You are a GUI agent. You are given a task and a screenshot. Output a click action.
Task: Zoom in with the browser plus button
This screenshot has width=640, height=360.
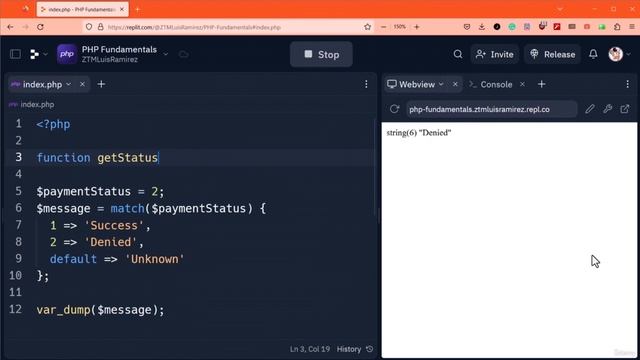(x=417, y=27)
